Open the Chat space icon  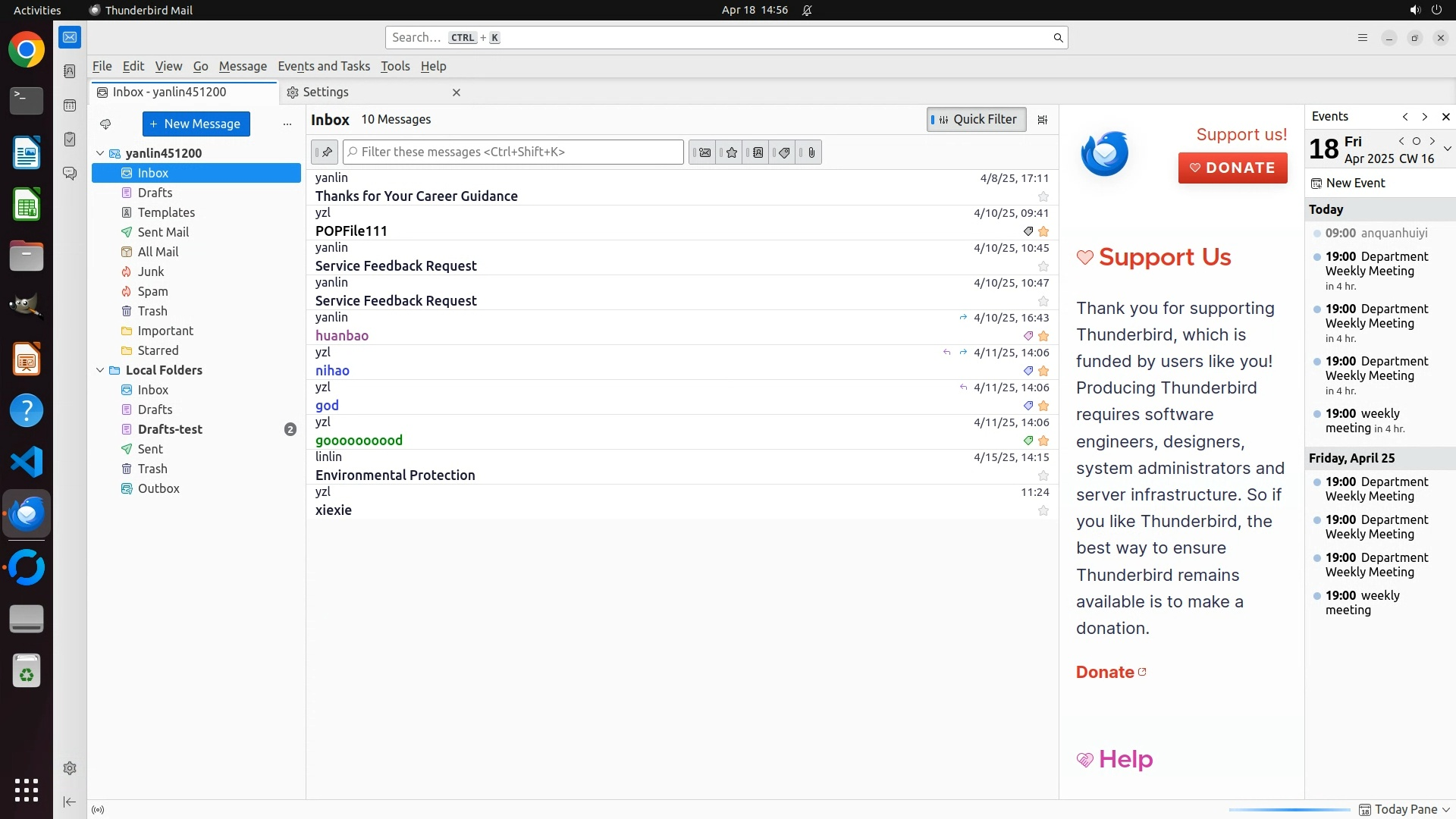pyautogui.click(x=70, y=174)
